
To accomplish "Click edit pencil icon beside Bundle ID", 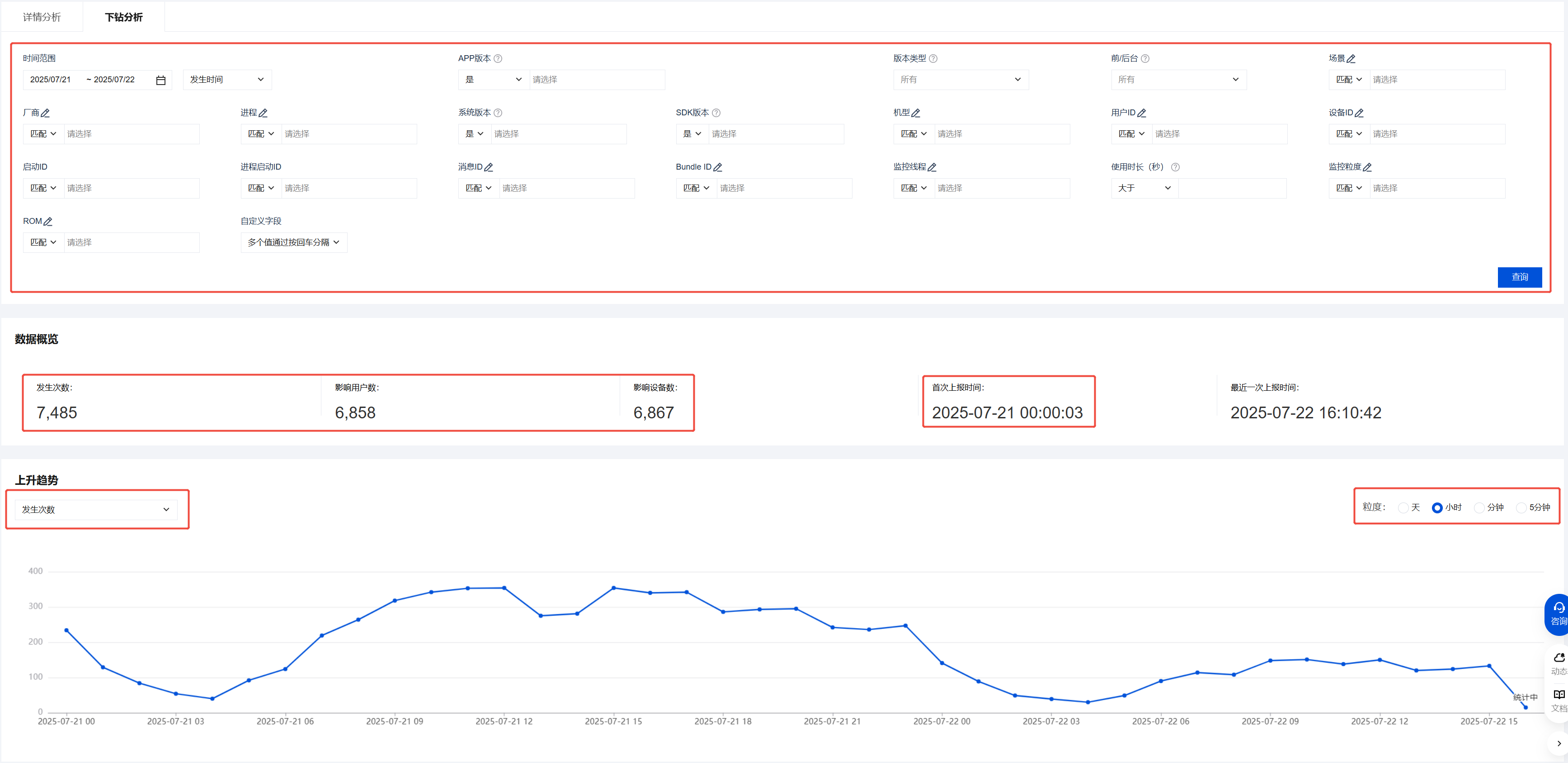I will coord(718,167).
